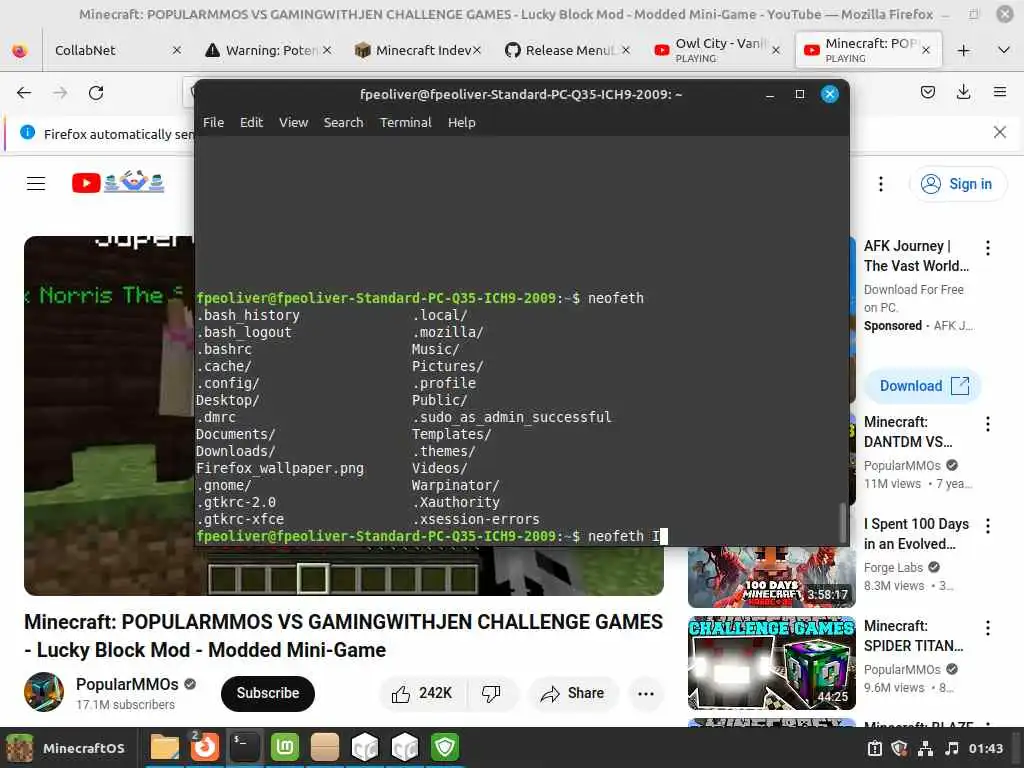Dismiss the Firefox notification bar
The height and width of the screenshot is (768, 1024).
click(x=999, y=133)
